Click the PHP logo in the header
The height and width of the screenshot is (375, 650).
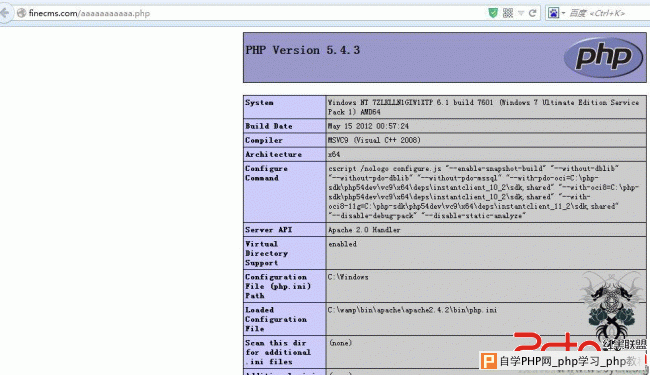pyautogui.click(x=604, y=57)
